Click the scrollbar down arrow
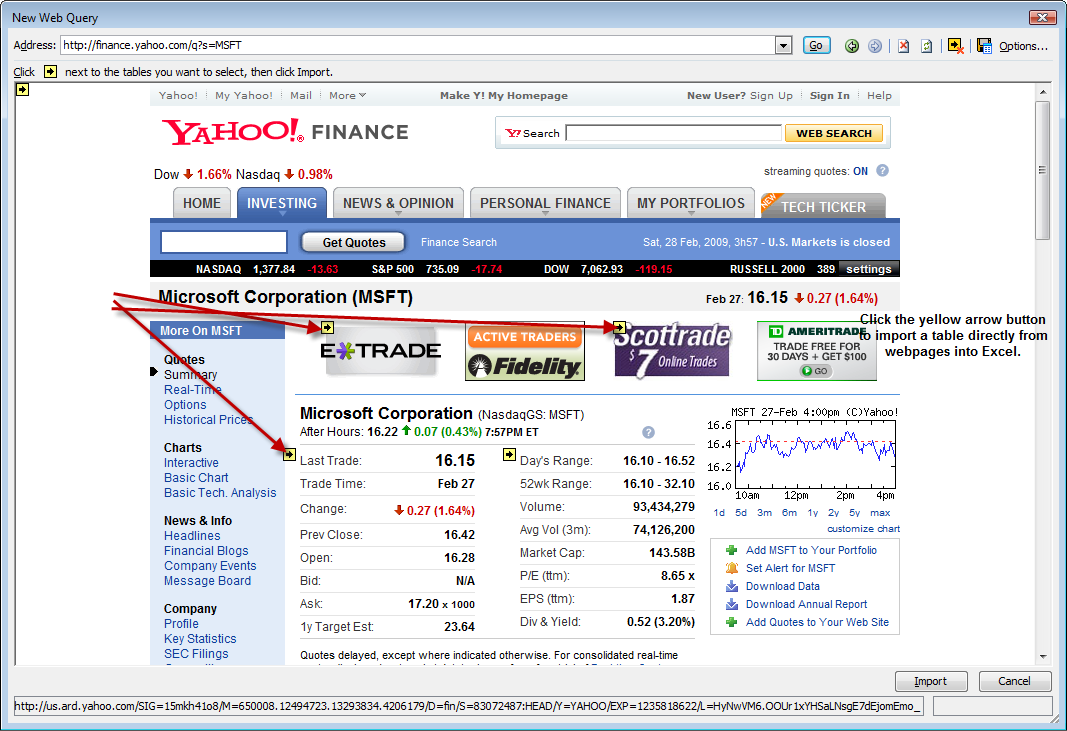Viewport: 1067px width, 731px height. [1043, 657]
